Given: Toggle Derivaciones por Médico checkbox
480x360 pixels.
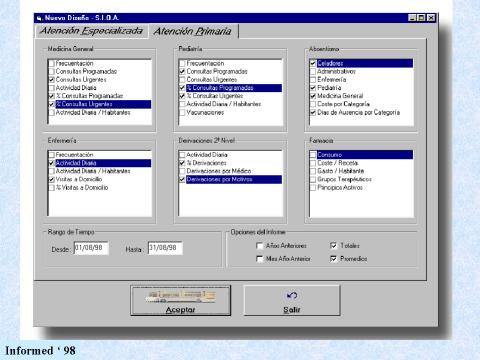Looking at the screenshot, I should point(182,171).
